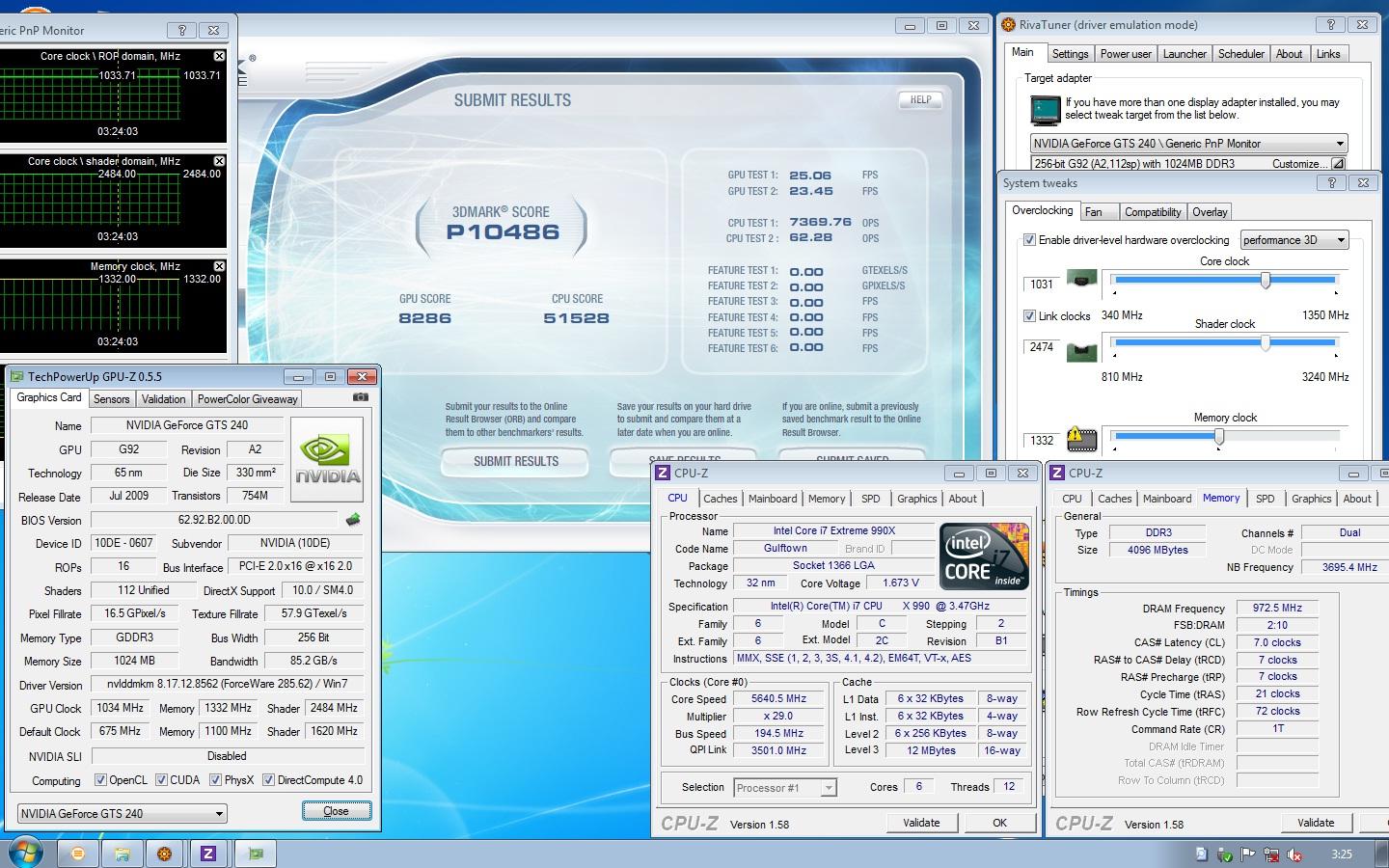Click the Close button in GPU-Z

point(336,811)
